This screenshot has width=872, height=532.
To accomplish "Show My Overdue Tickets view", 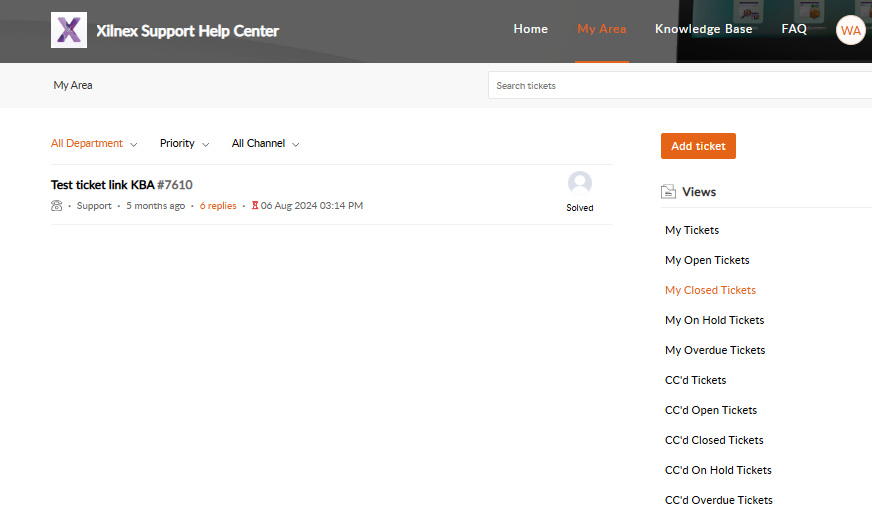I will pos(715,350).
